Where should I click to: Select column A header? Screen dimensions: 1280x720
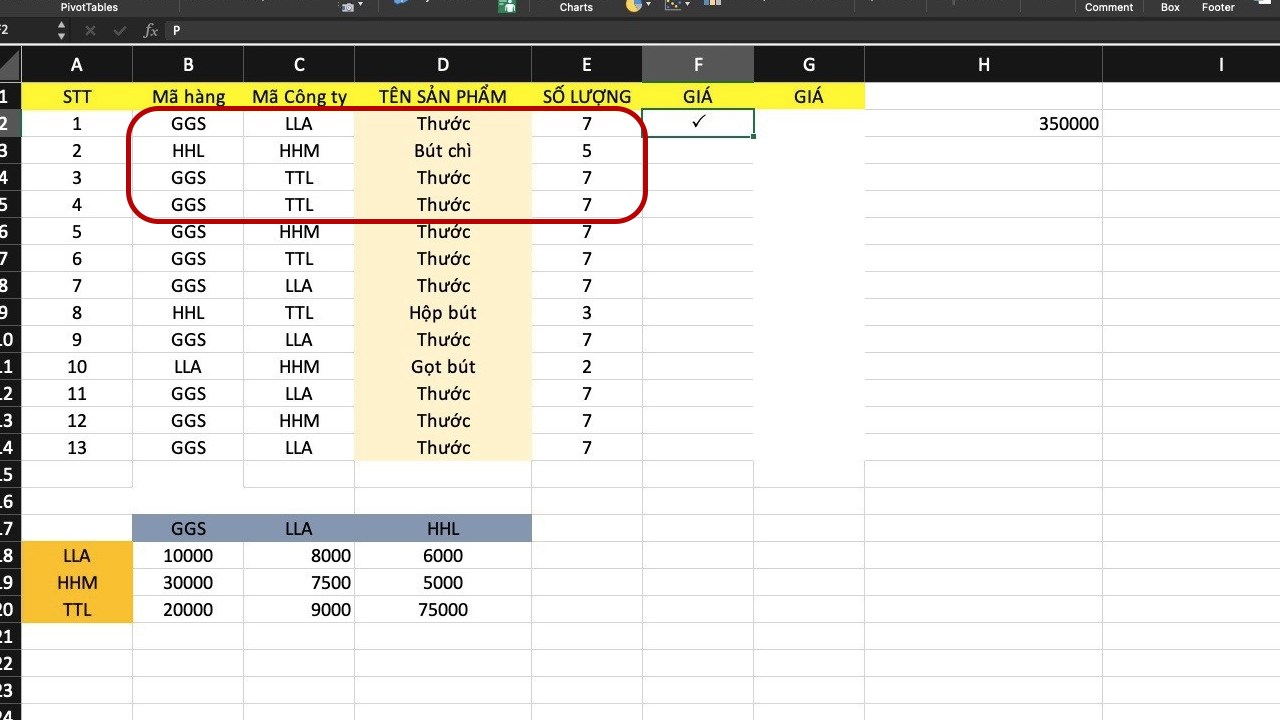point(77,65)
